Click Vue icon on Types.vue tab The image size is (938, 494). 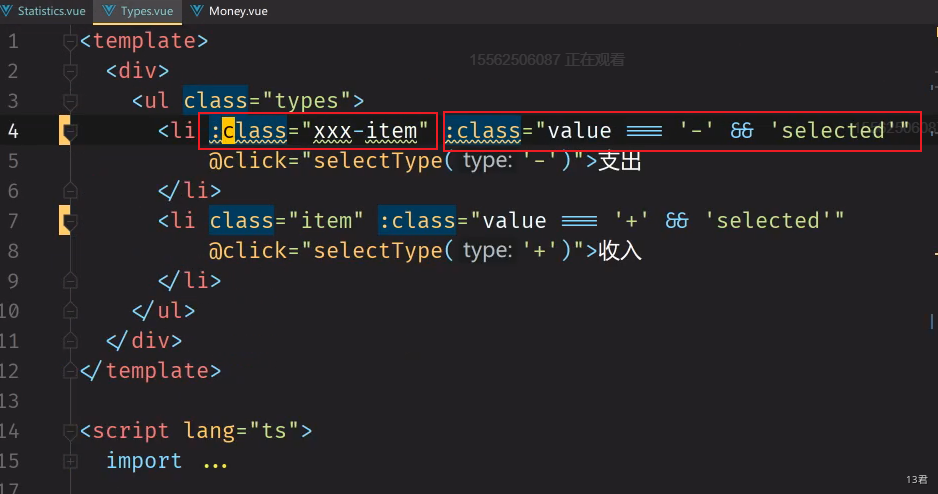point(109,11)
